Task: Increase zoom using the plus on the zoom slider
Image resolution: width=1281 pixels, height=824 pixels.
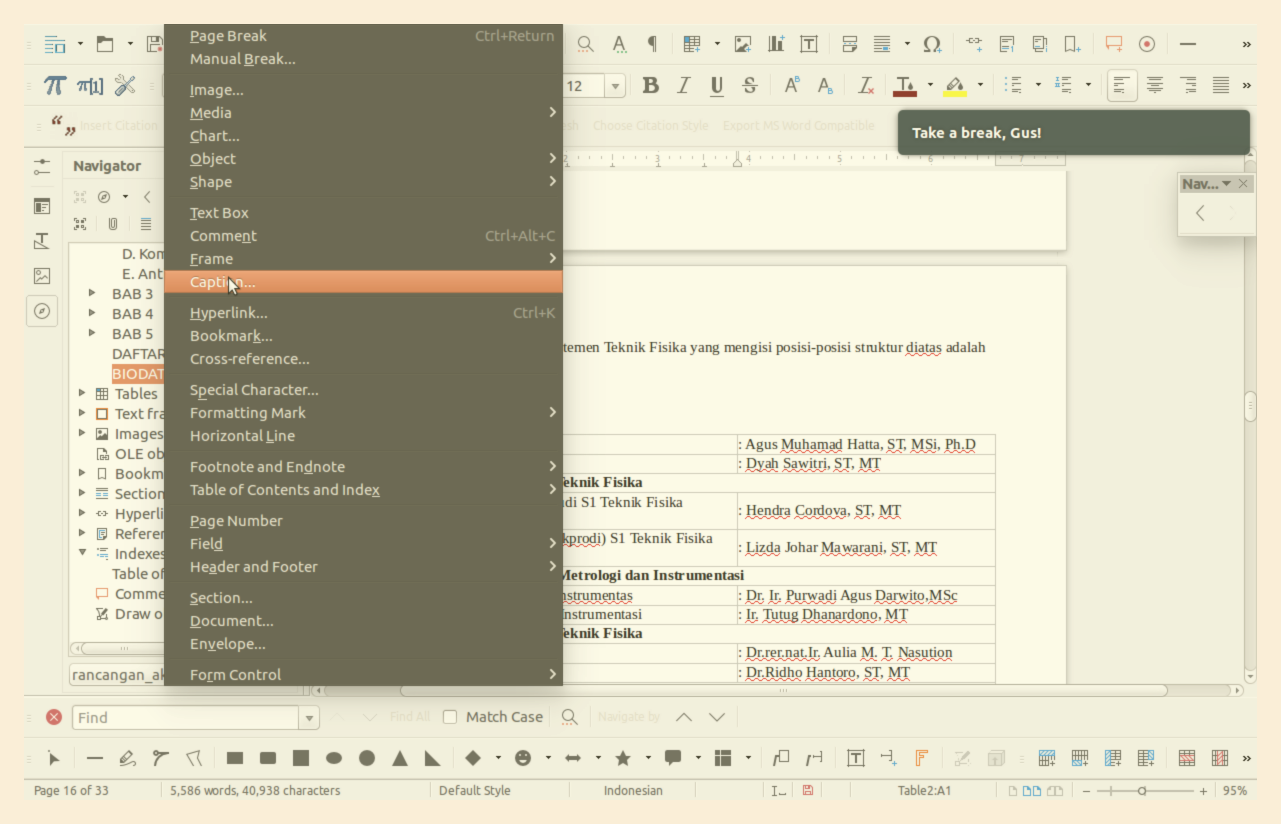Action: click(1203, 790)
